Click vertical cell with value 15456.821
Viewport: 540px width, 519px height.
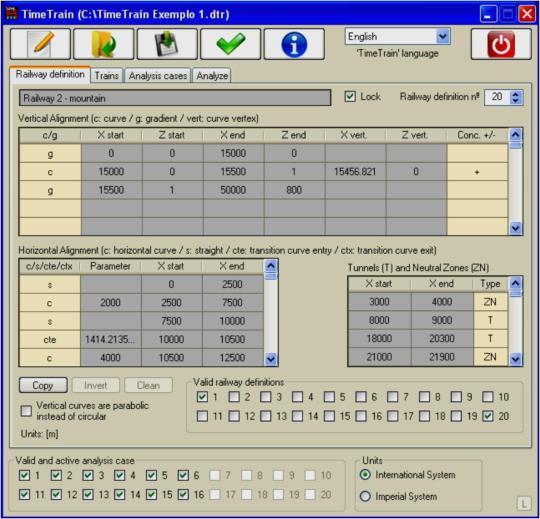tap(355, 172)
